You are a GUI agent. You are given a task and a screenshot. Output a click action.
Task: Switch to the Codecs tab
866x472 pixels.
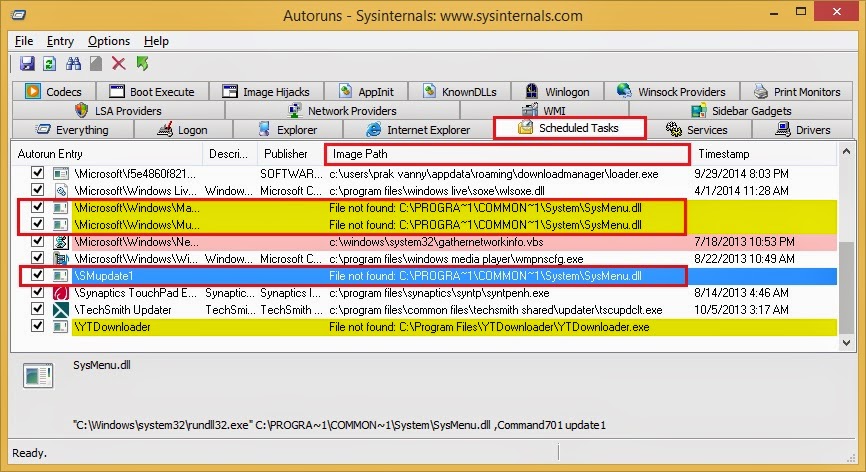[53, 92]
